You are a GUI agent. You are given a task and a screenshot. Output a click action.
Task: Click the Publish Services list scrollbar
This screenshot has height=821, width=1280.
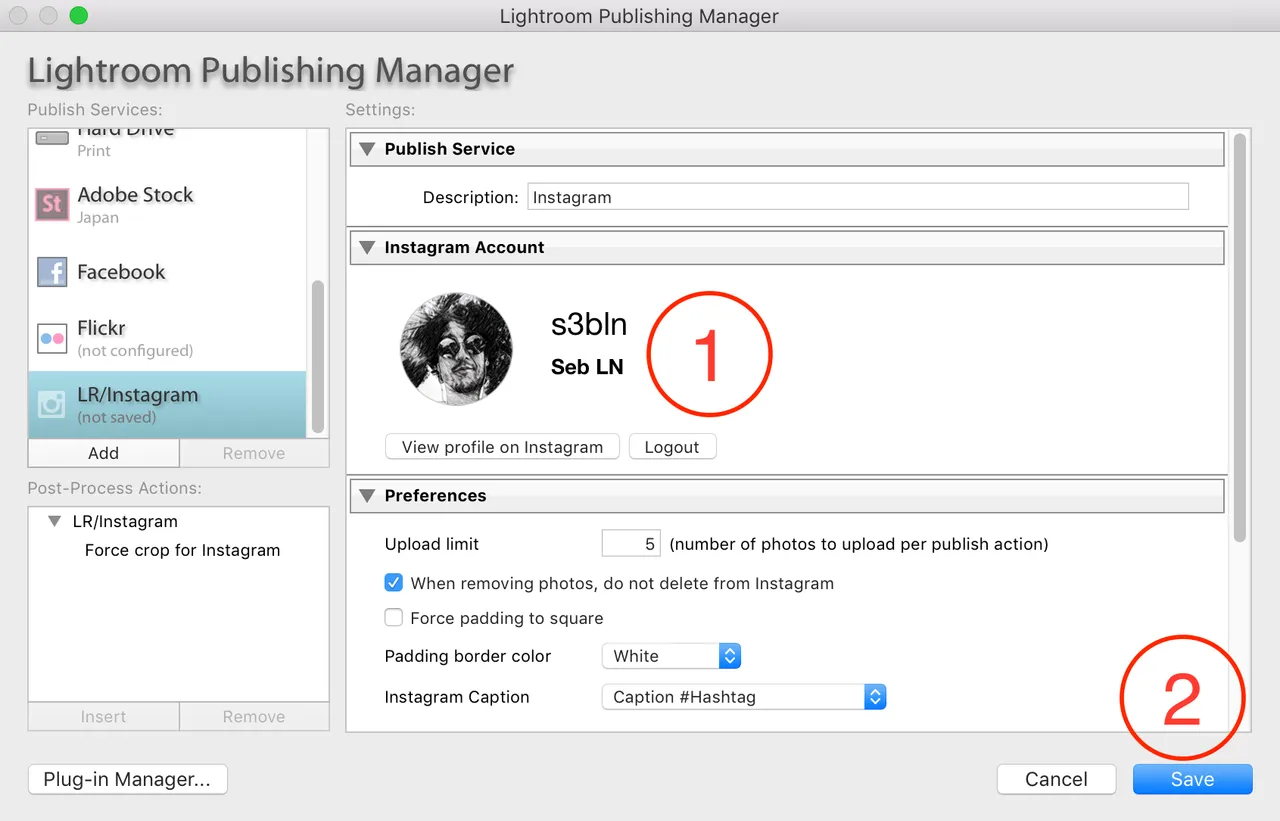318,356
